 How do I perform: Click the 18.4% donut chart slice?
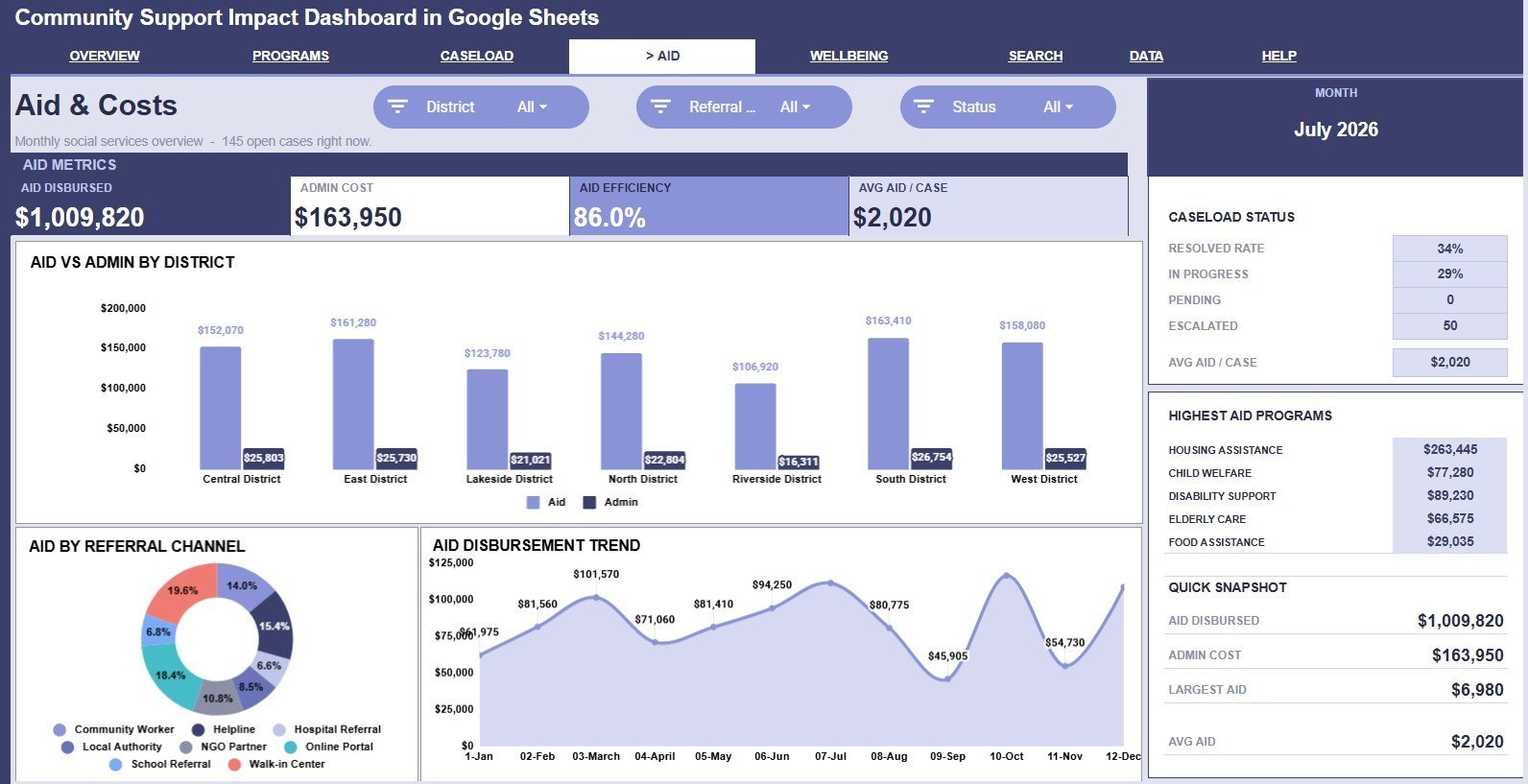(x=171, y=675)
